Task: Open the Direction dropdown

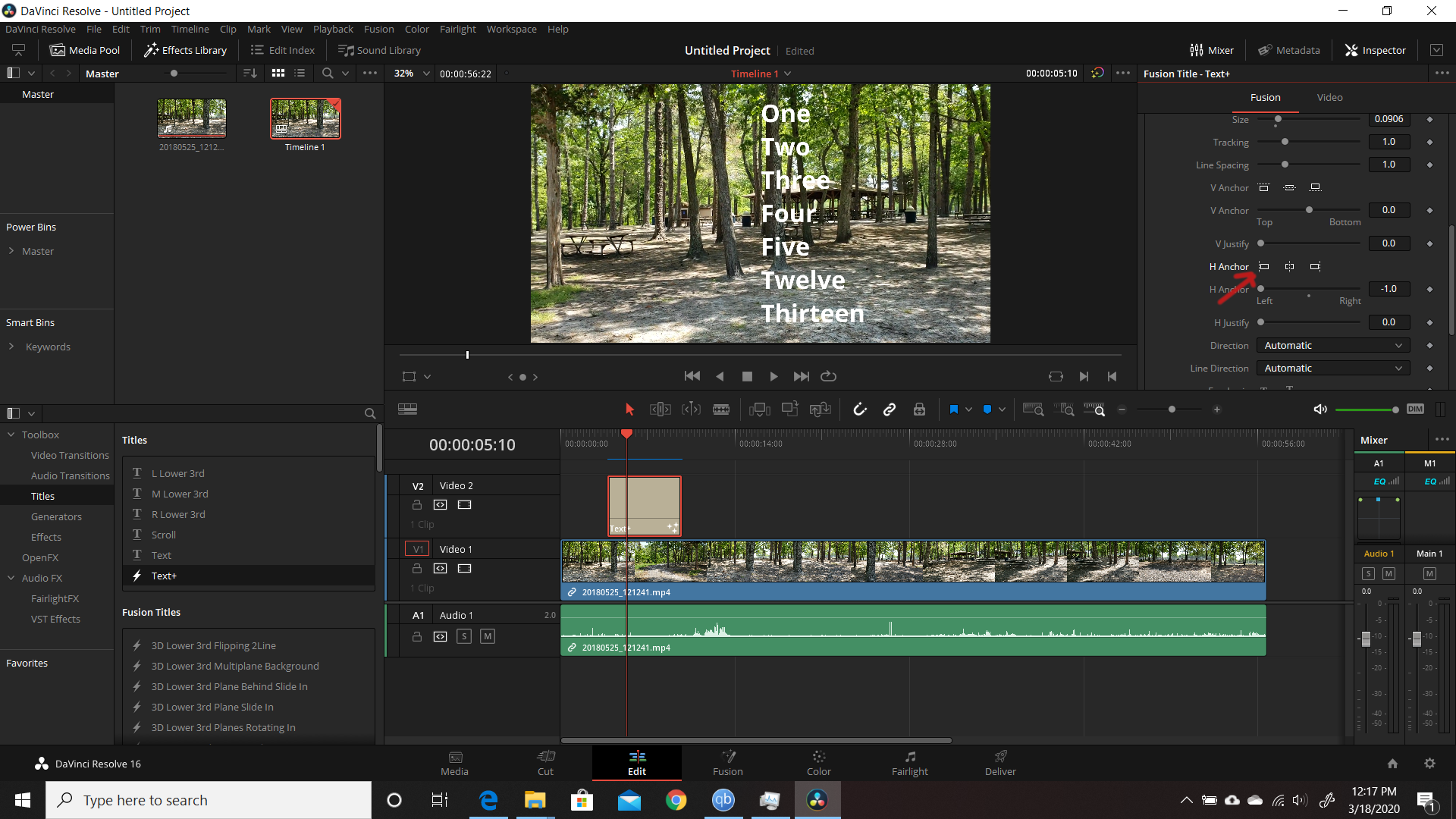Action: [1333, 346]
